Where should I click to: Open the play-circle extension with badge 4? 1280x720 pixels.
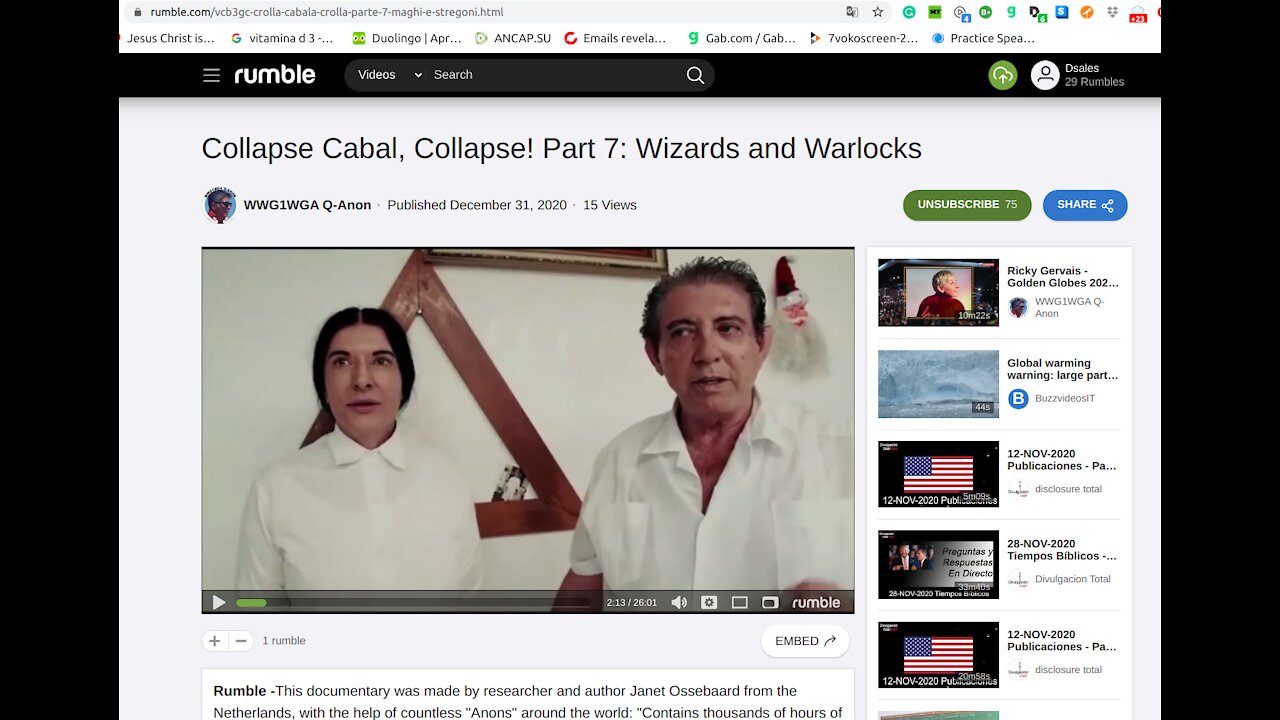961,13
